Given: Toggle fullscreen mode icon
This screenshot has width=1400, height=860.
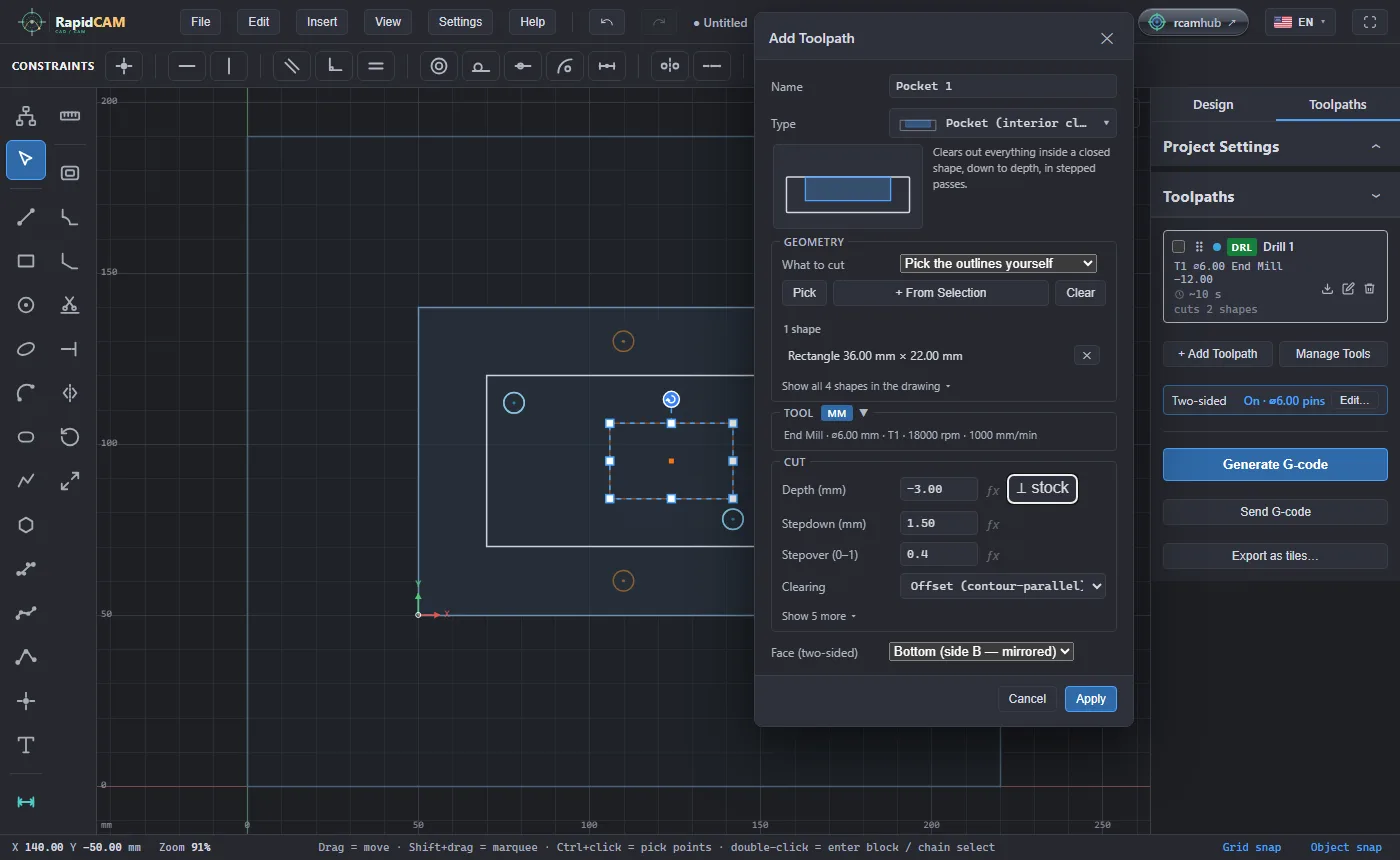Looking at the screenshot, I should point(1370,22).
